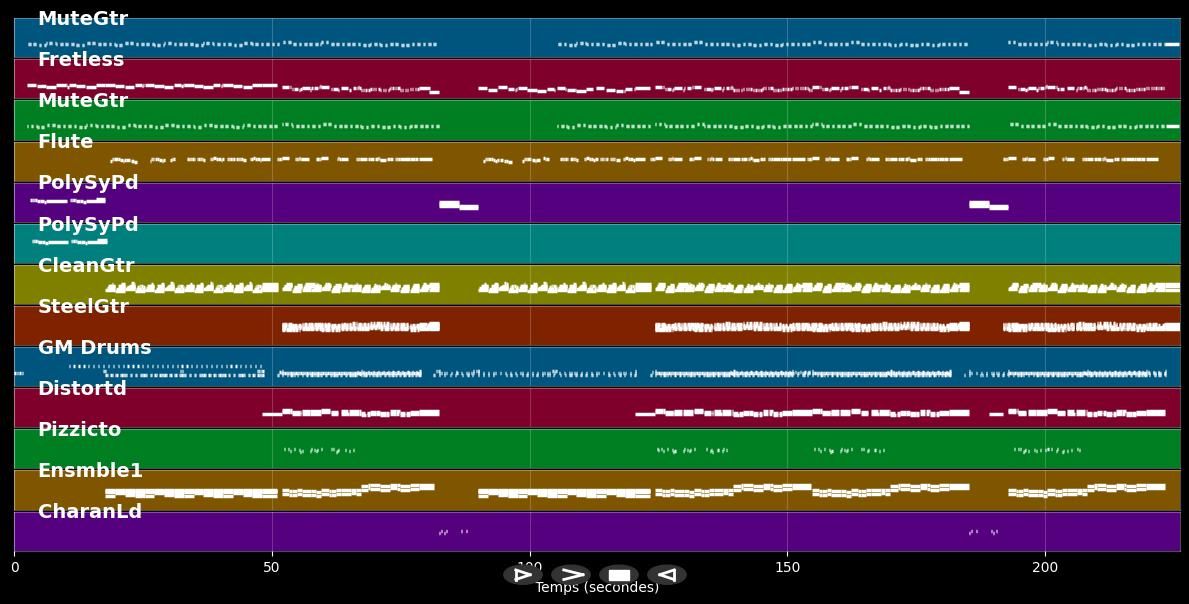
Task: Click the CharanLd track label
Action: (90, 512)
